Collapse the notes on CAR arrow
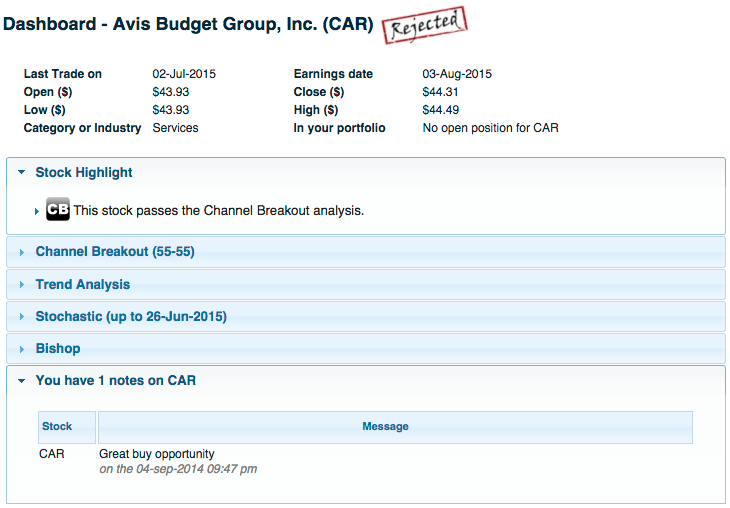The height and width of the screenshot is (508, 730). [x=21, y=381]
